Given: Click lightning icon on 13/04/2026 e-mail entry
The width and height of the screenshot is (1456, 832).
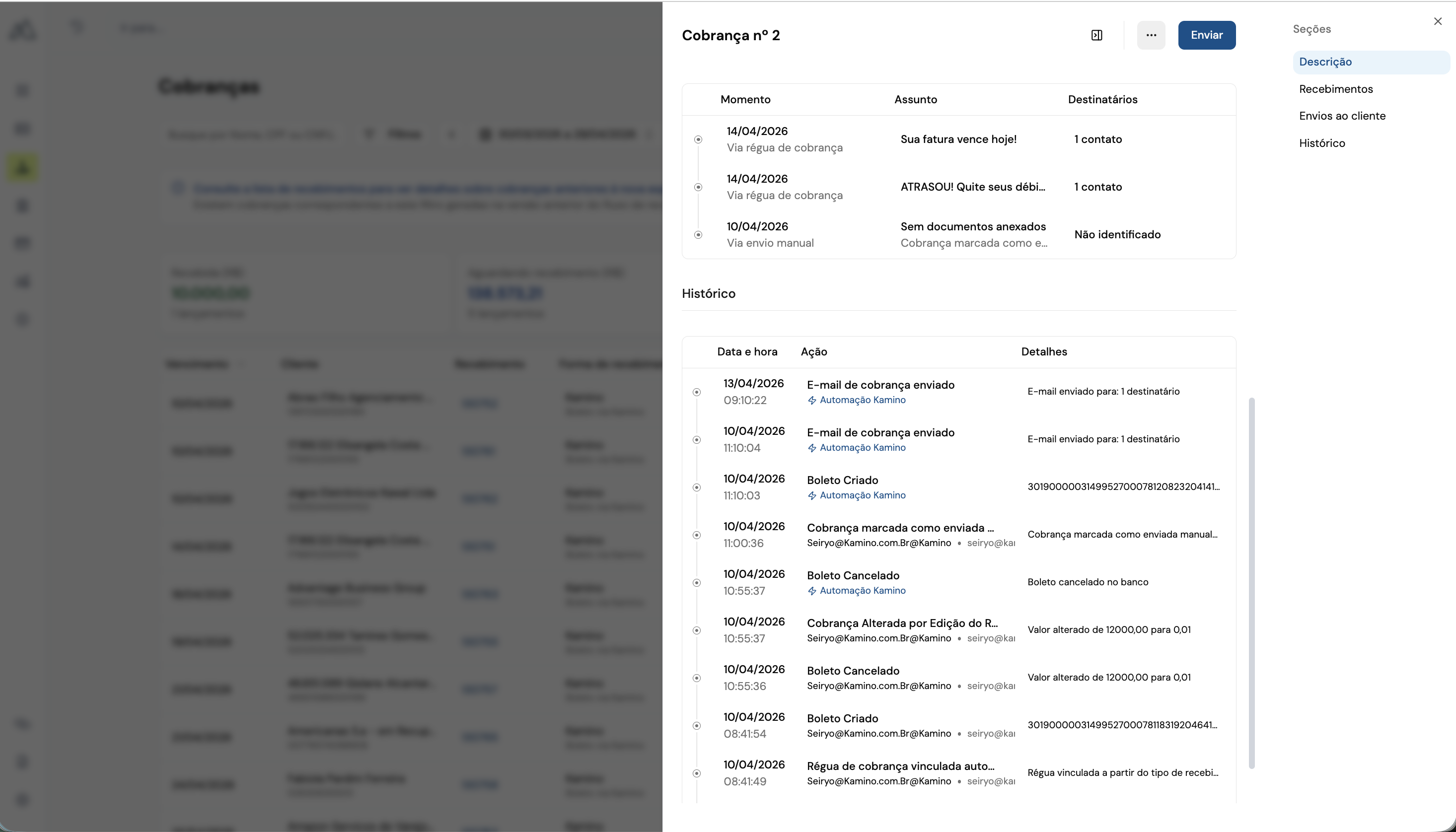Looking at the screenshot, I should (811, 401).
